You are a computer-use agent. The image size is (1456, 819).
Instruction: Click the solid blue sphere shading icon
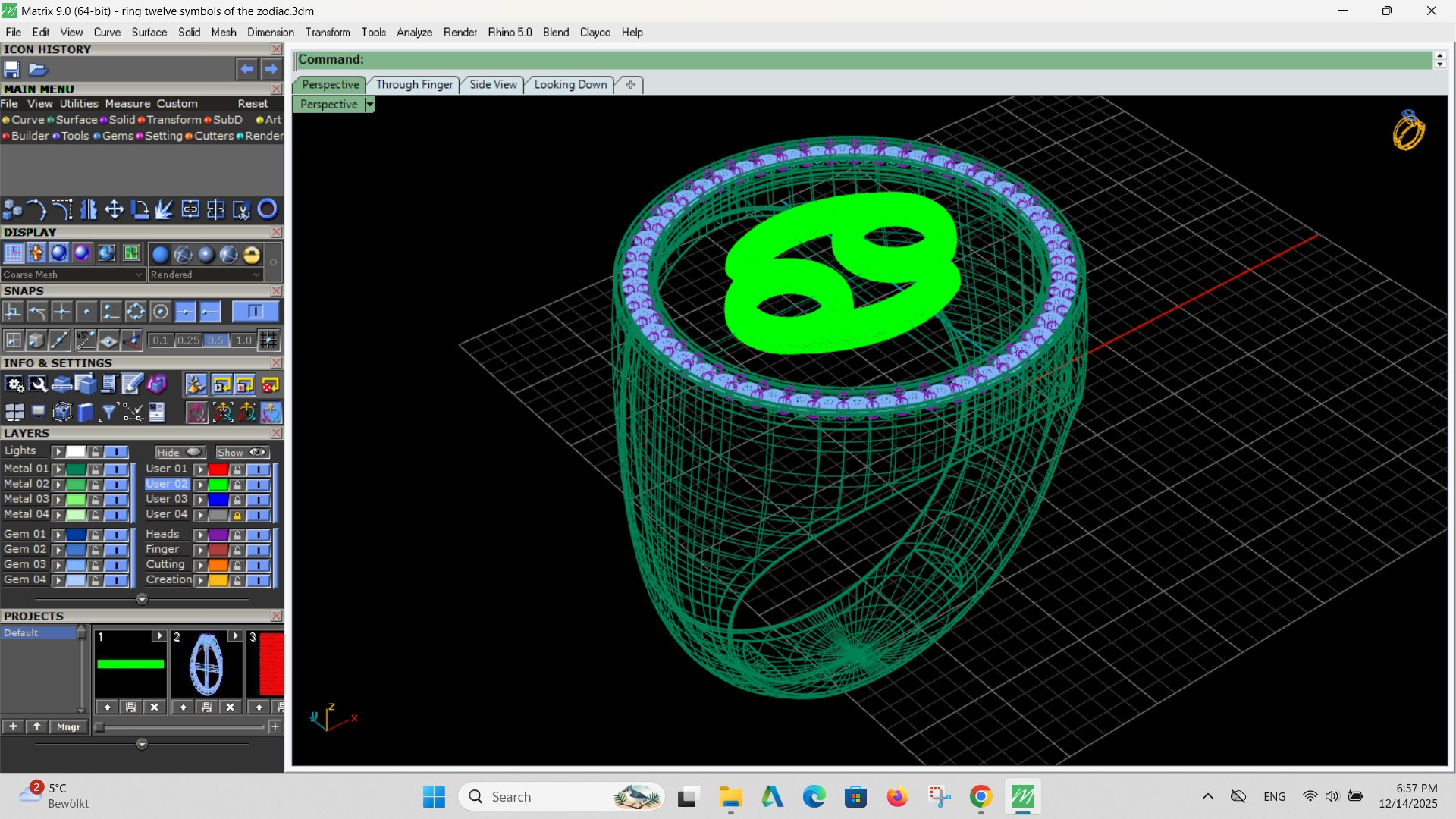coord(160,255)
